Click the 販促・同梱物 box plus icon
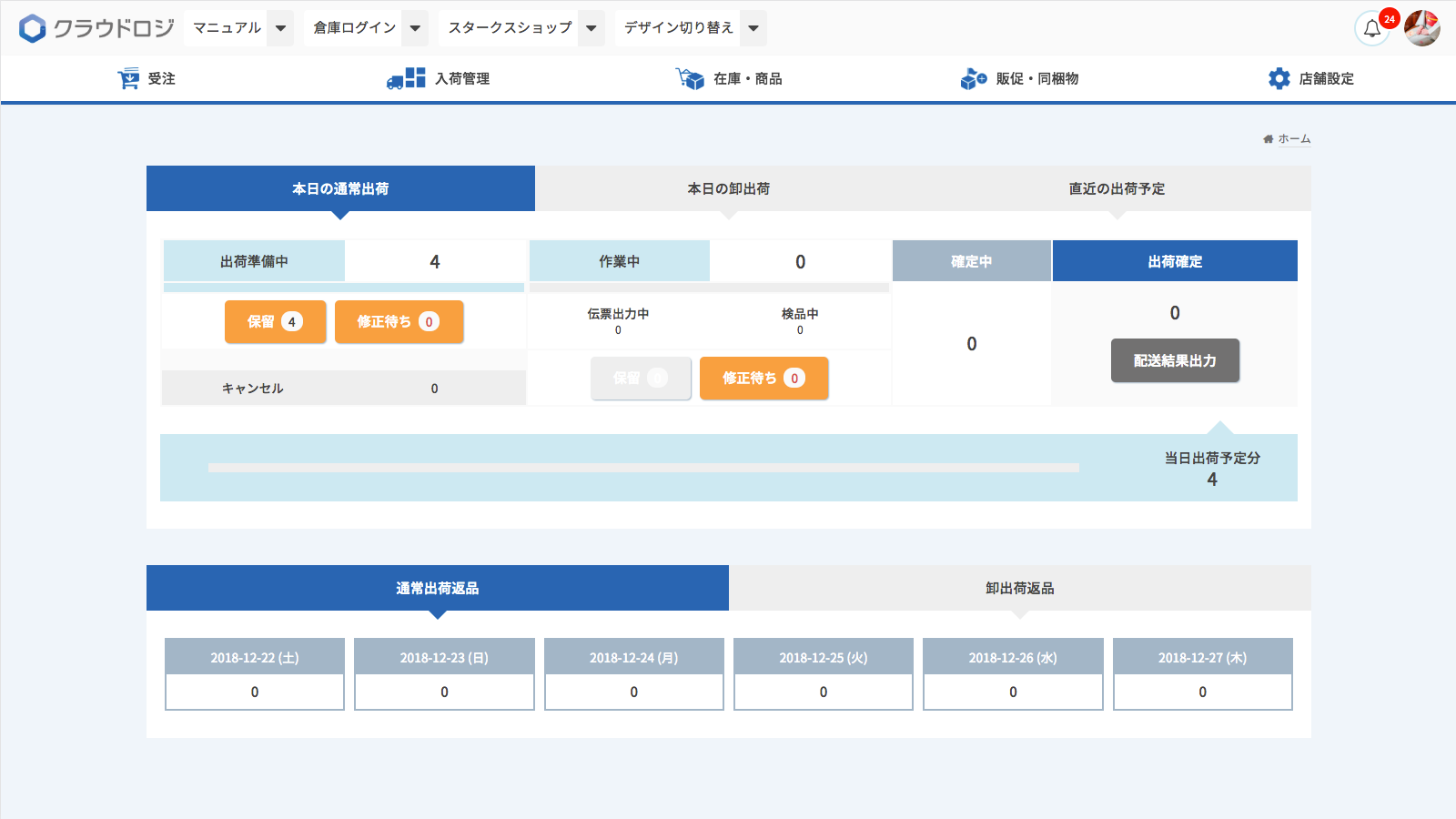Viewport: 1456px width, 819px height. click(974, 78)
